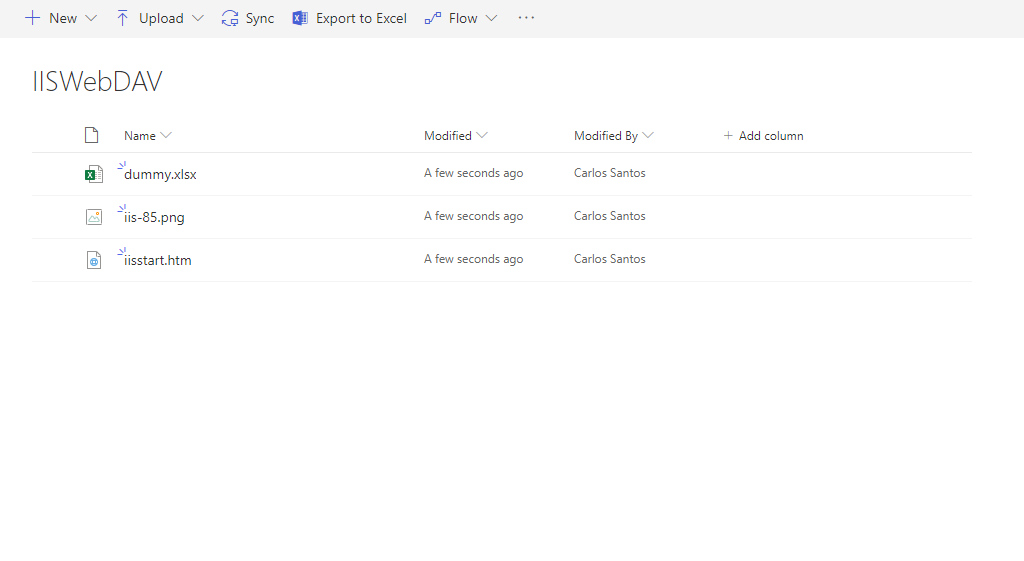Click the Flow icon in the command bar

pyautogui.click(x=433, y=18)
